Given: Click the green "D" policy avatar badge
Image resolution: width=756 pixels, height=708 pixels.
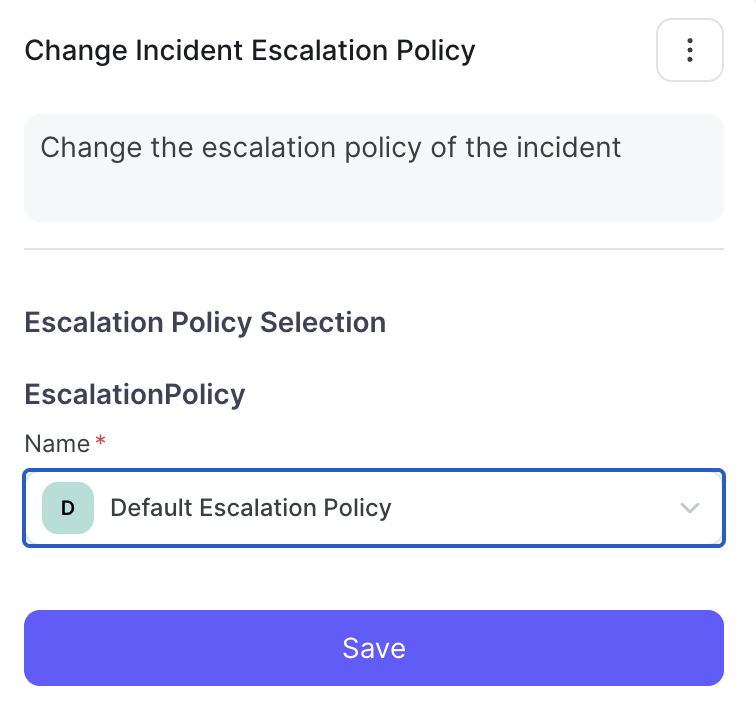Looking at the screenshot, I should [68, 508].
